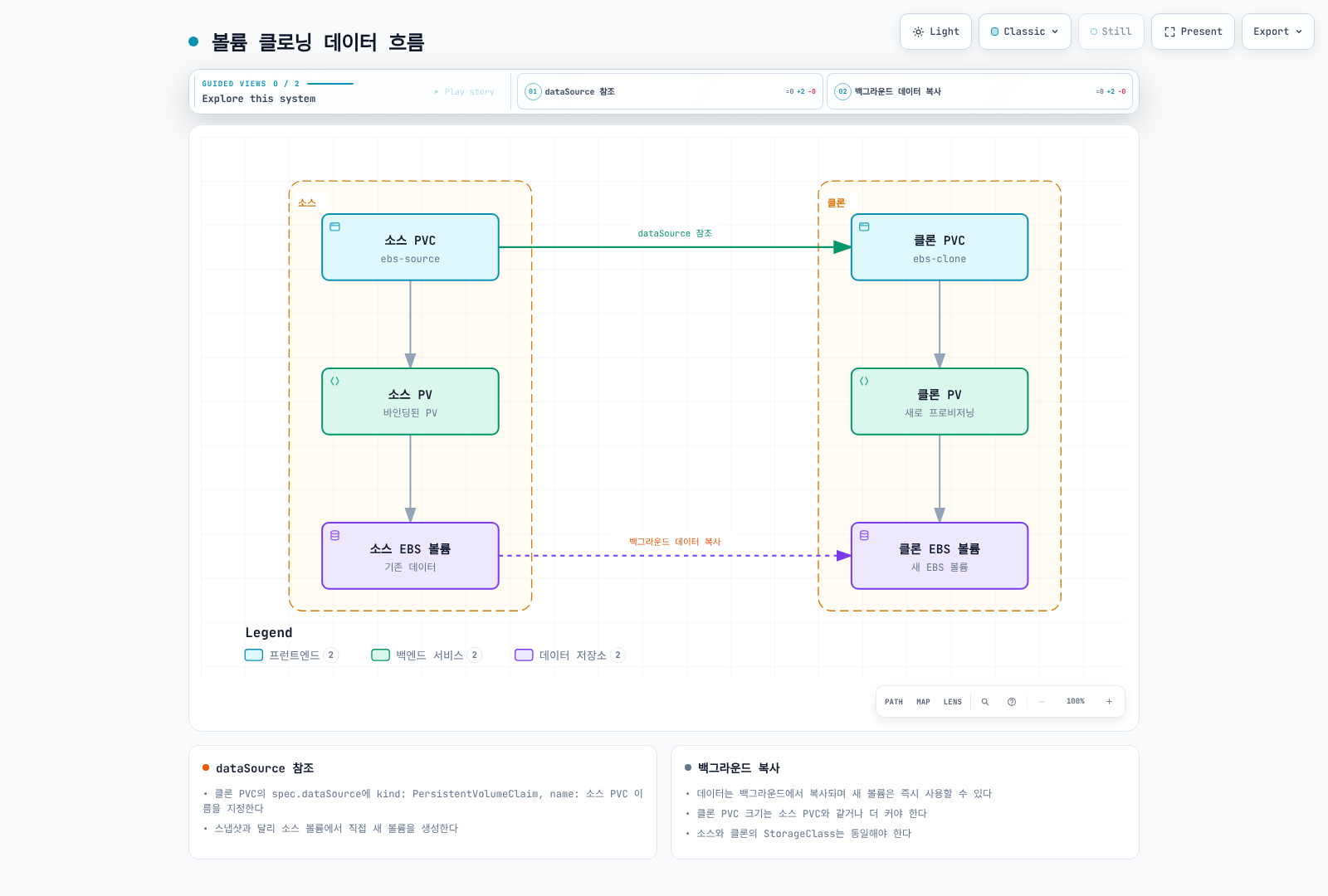Activate PATH mode in canvas toolbar
1328x896 pixels.
(x=894, y=702)
